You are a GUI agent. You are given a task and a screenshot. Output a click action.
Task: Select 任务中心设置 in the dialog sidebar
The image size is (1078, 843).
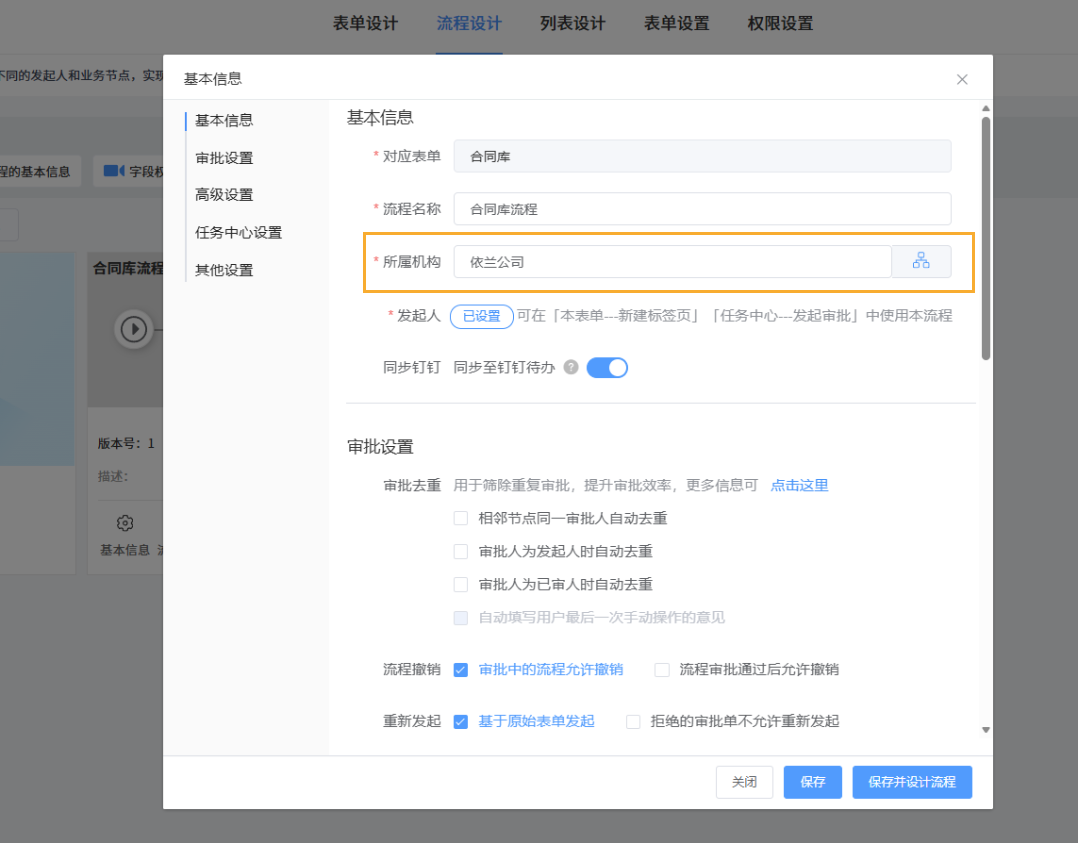click(x=239, y=232)
